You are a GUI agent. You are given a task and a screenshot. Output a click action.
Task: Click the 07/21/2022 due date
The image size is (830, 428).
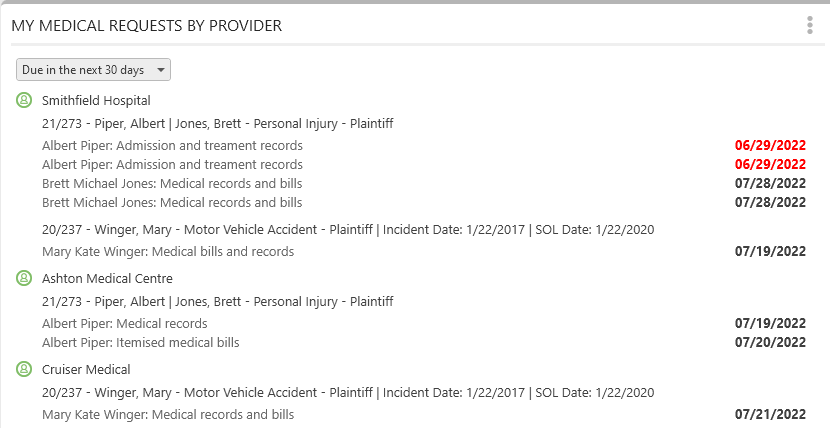tap(770, 414)
